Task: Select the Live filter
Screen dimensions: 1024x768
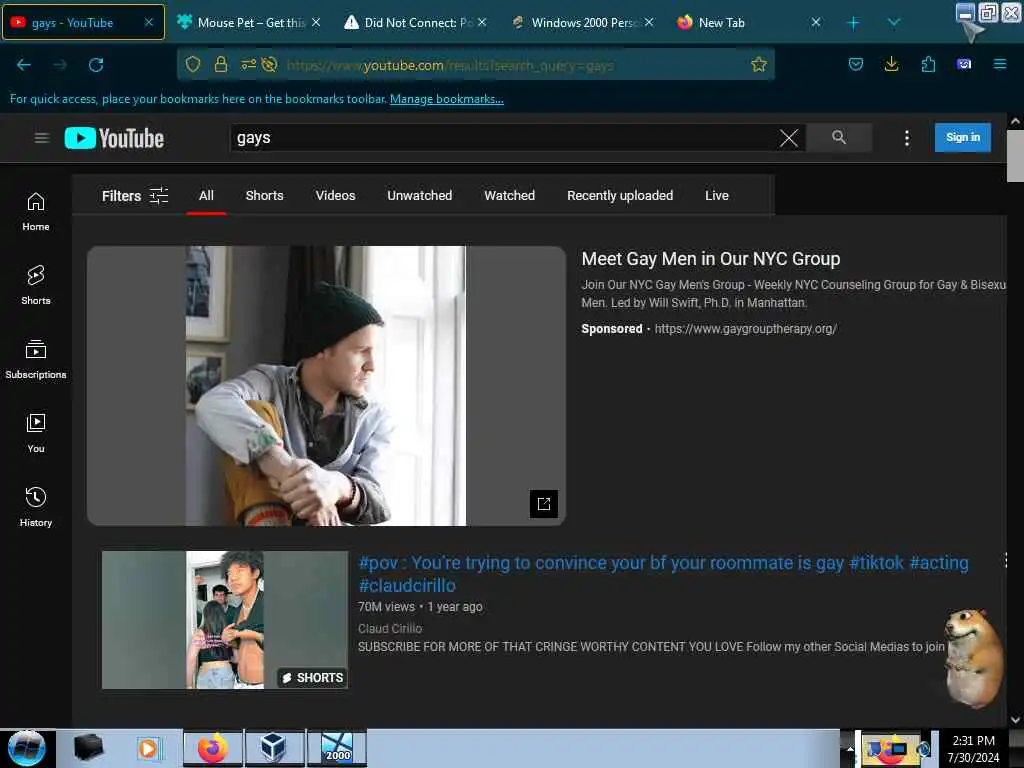Action: coord(716,195)
